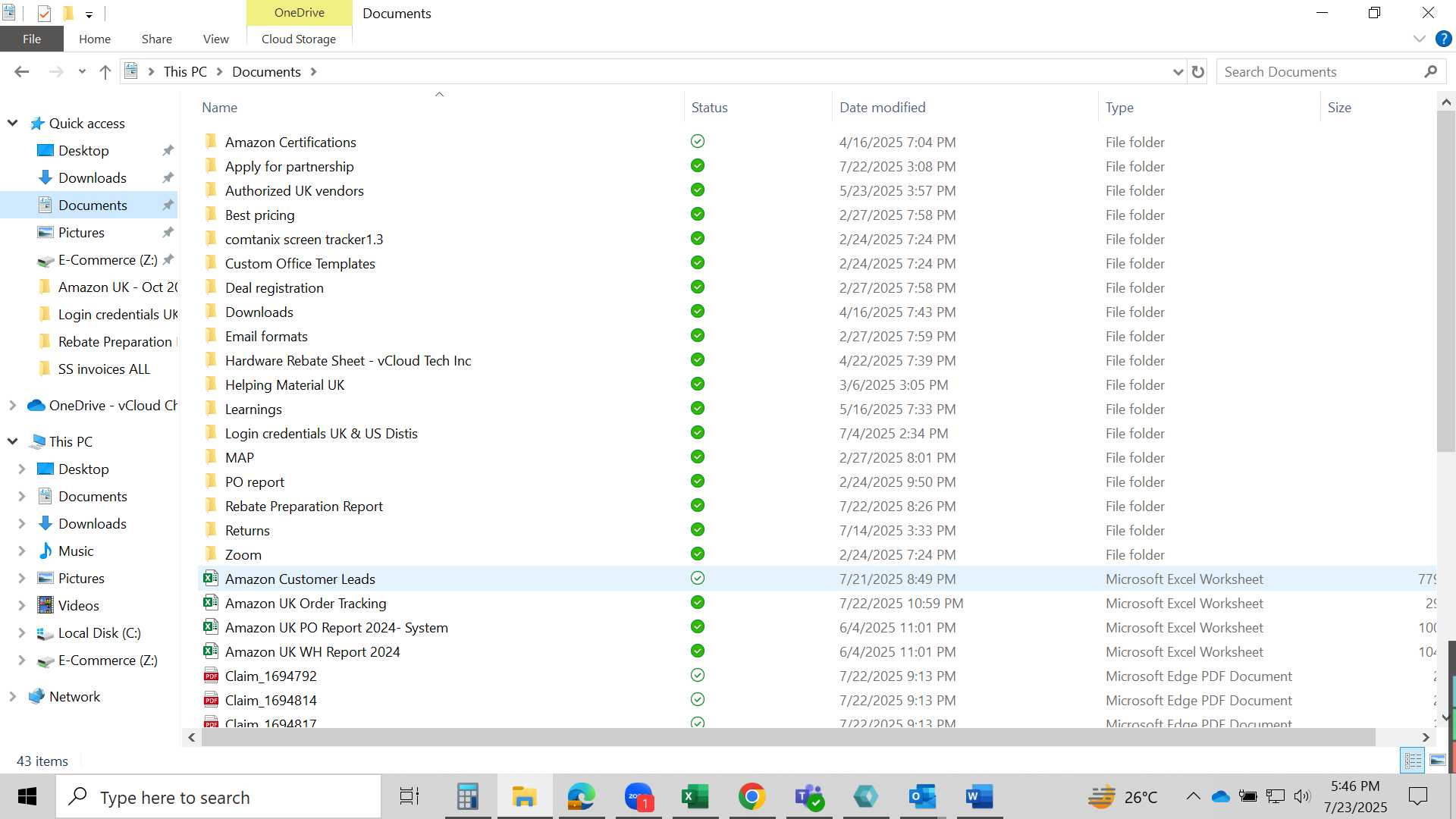Click the Windows Start button
Screen dimensions: 1456x819
(x=27, y=796)
